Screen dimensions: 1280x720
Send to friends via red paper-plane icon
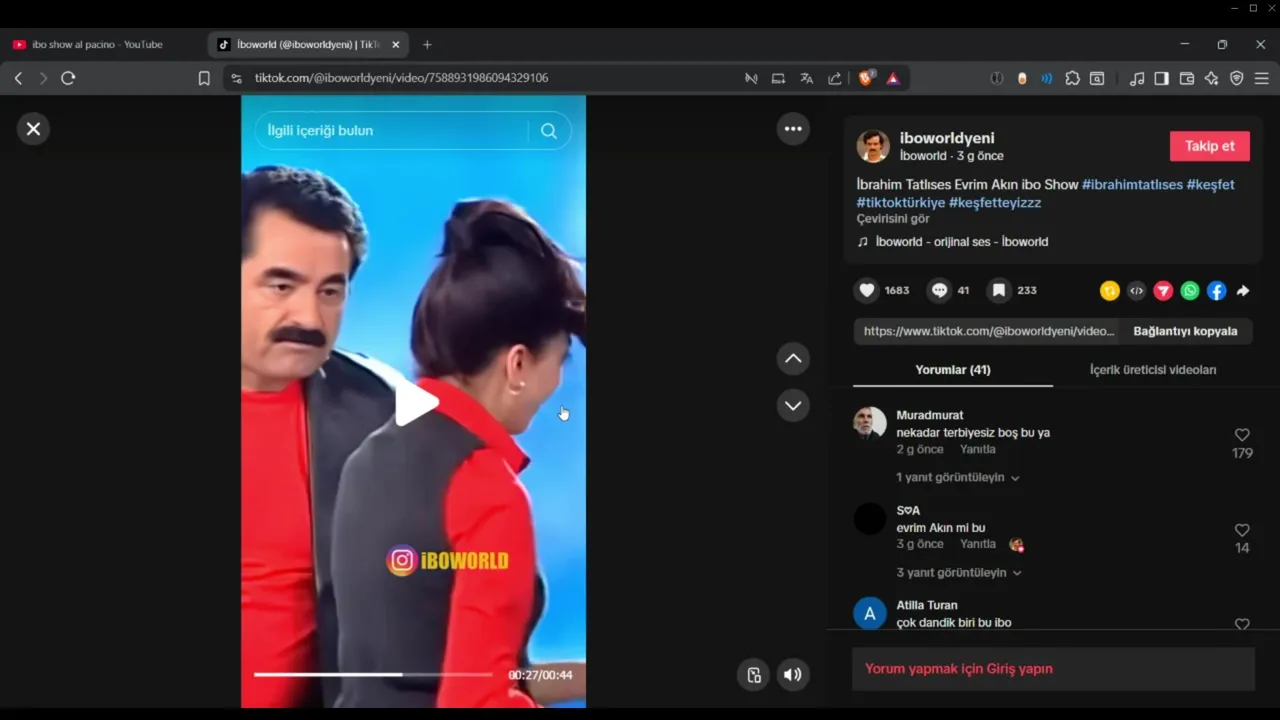(x=1163, y=291)
